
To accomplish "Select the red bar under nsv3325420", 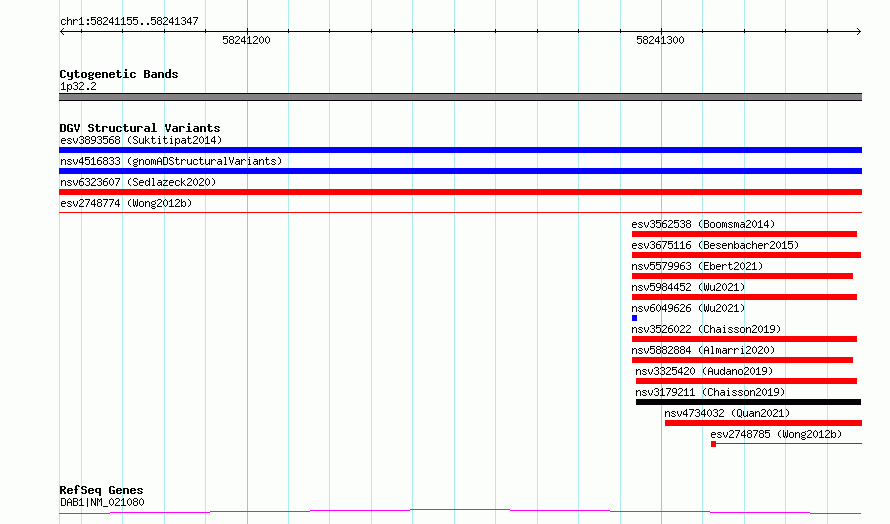I will 746,381.
